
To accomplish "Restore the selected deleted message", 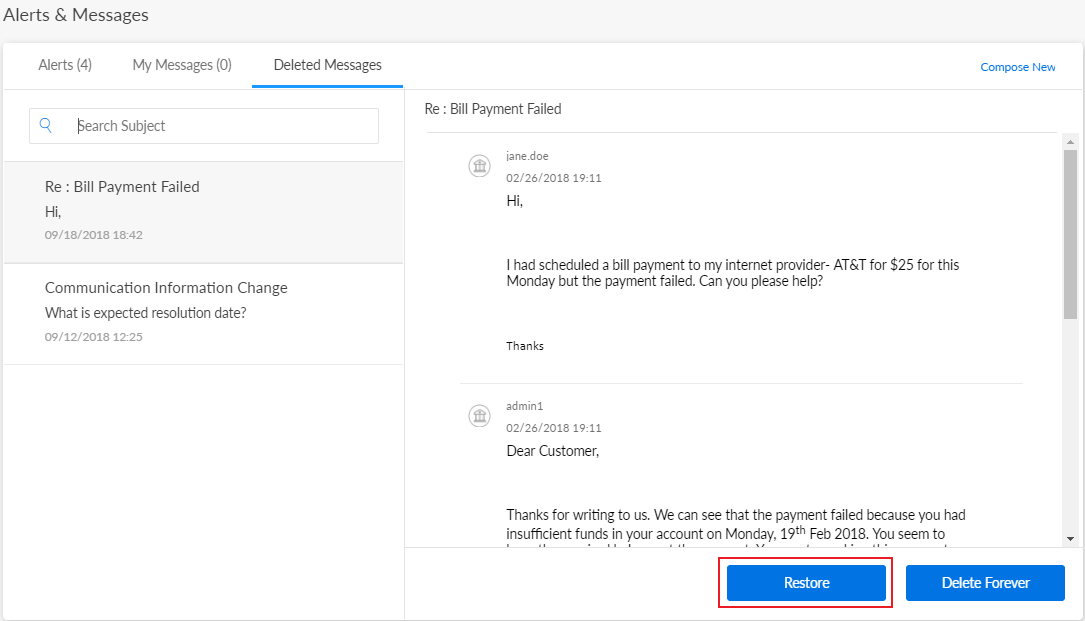I will click(806, 583).
